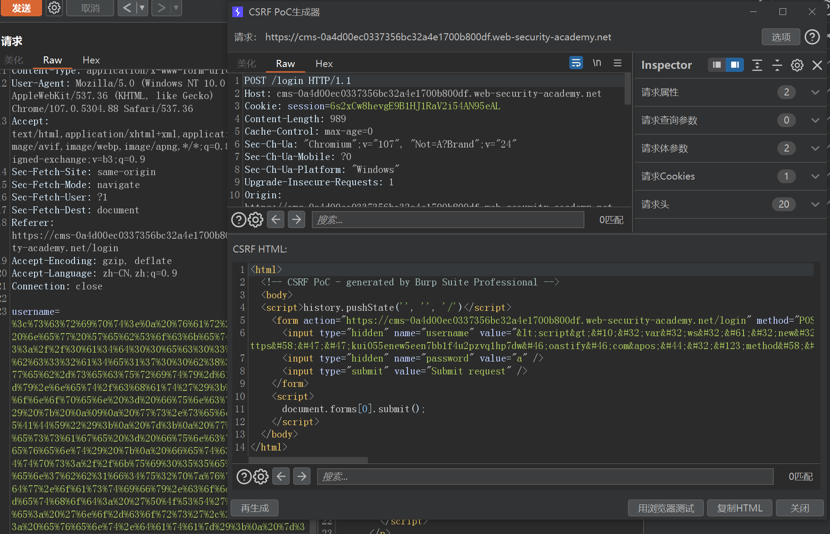
Task: Select Raw tab in left 请求 panel
Action: pos(52,60)
